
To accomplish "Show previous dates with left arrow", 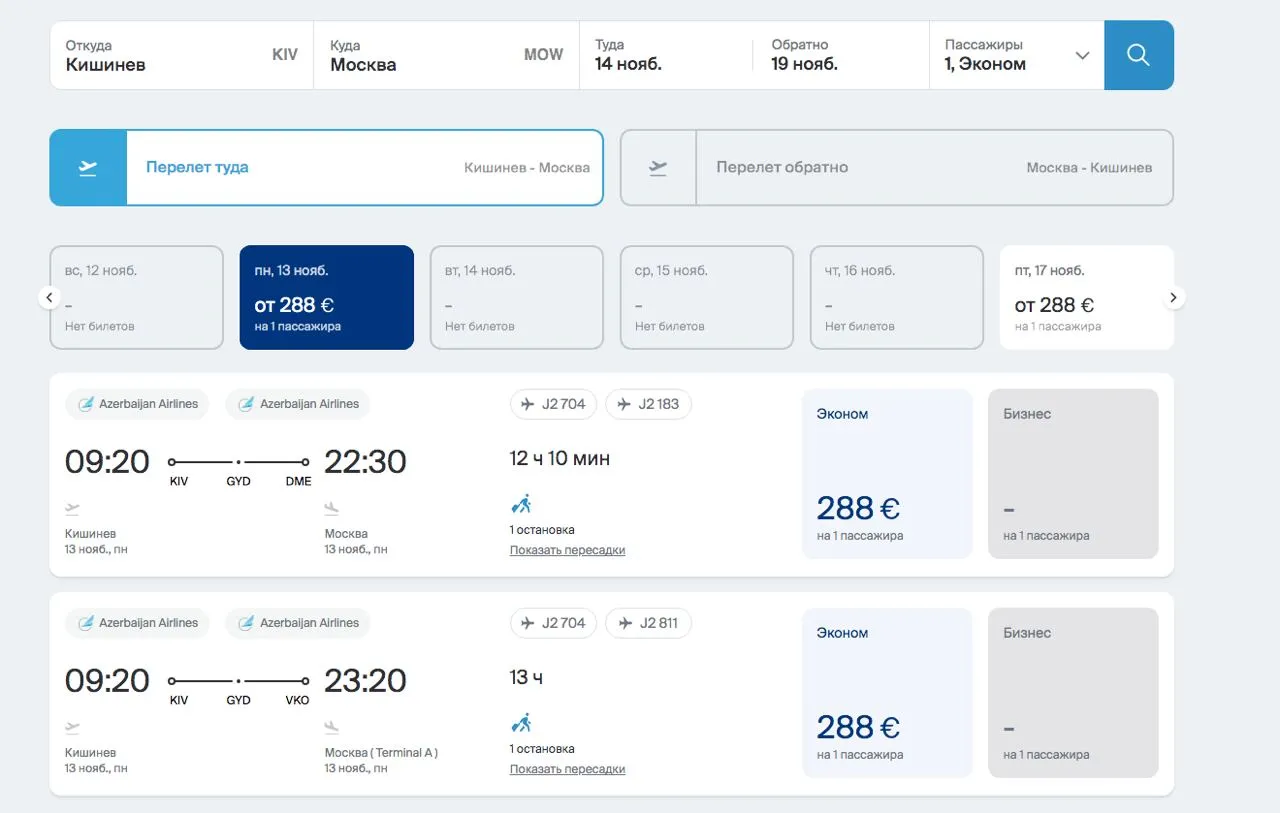I will (x=49, y=297).
